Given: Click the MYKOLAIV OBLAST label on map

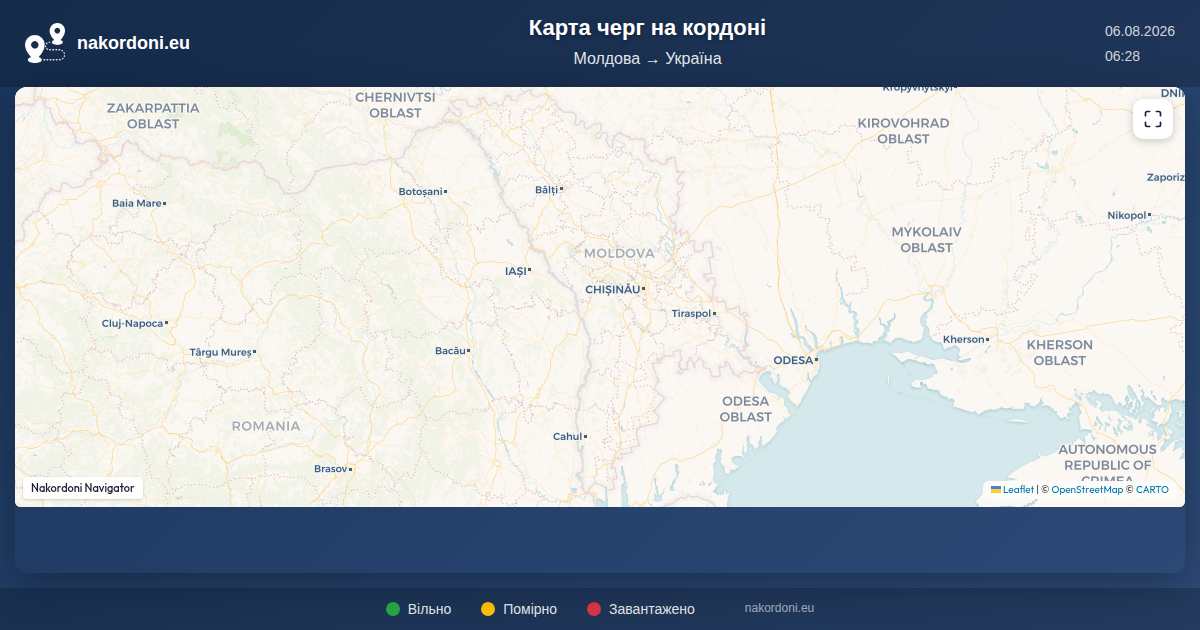Looking at the screenshot, I should click(926, 240).
